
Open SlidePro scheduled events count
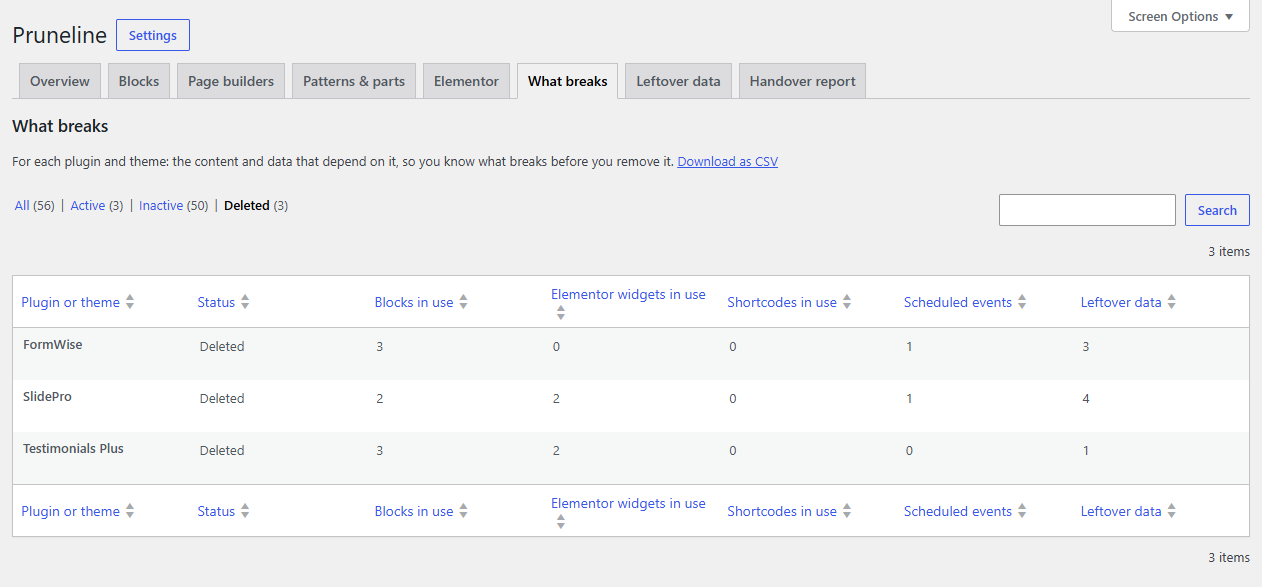point(909,398)
